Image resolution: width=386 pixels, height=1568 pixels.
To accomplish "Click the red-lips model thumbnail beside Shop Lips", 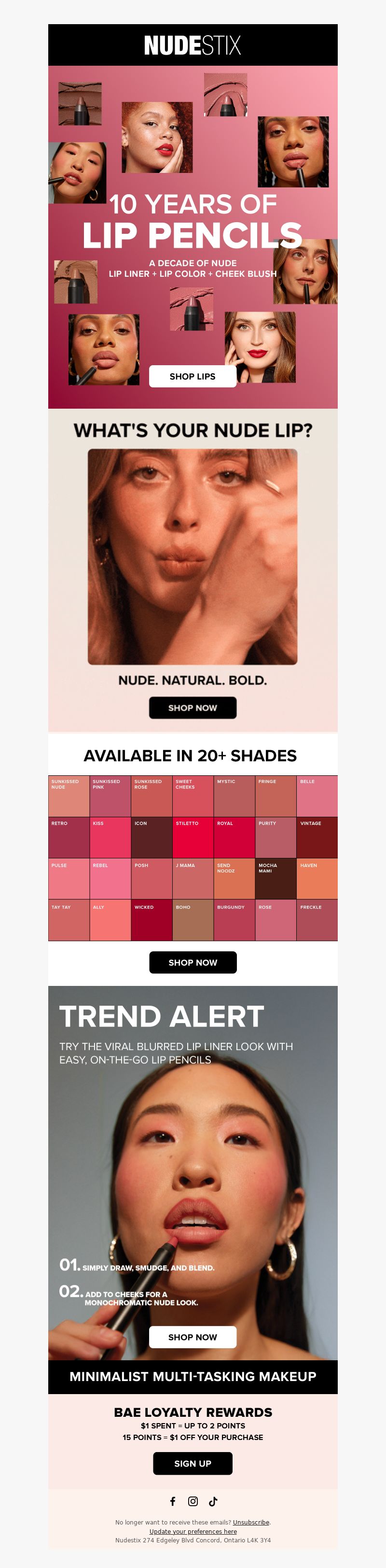I will [x=260, y=347].
